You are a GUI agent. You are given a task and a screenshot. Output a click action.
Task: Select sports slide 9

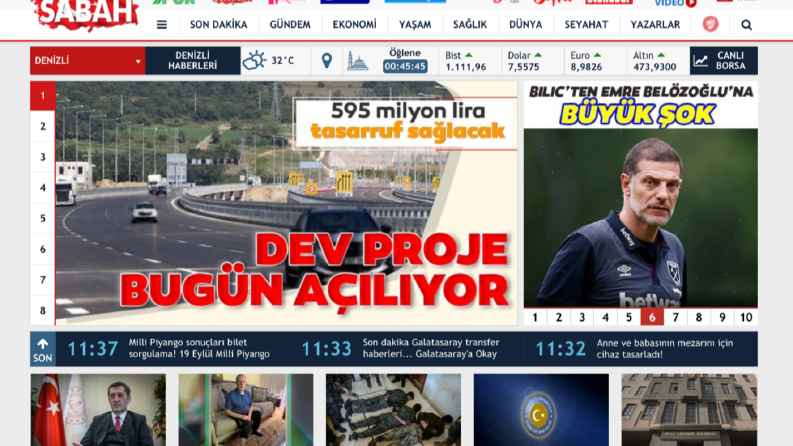coord(722,317)
